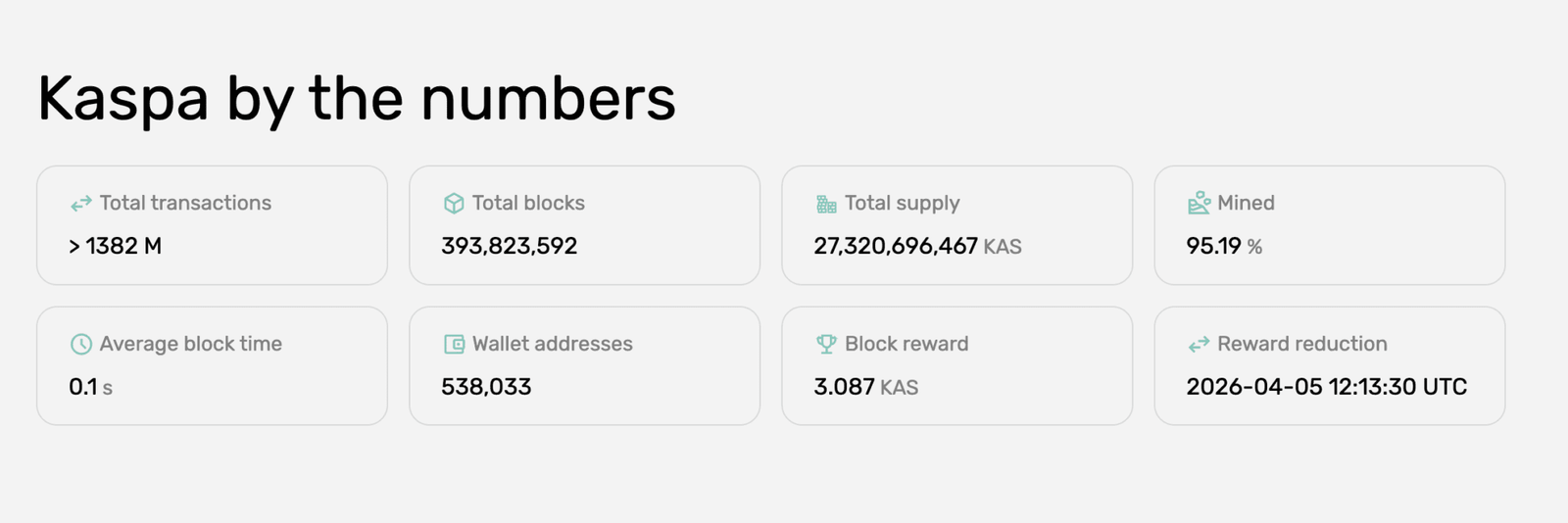Select the Wallet addresses label text
The height and width of the screenshot is (523, 1568).
click(552, 344)
